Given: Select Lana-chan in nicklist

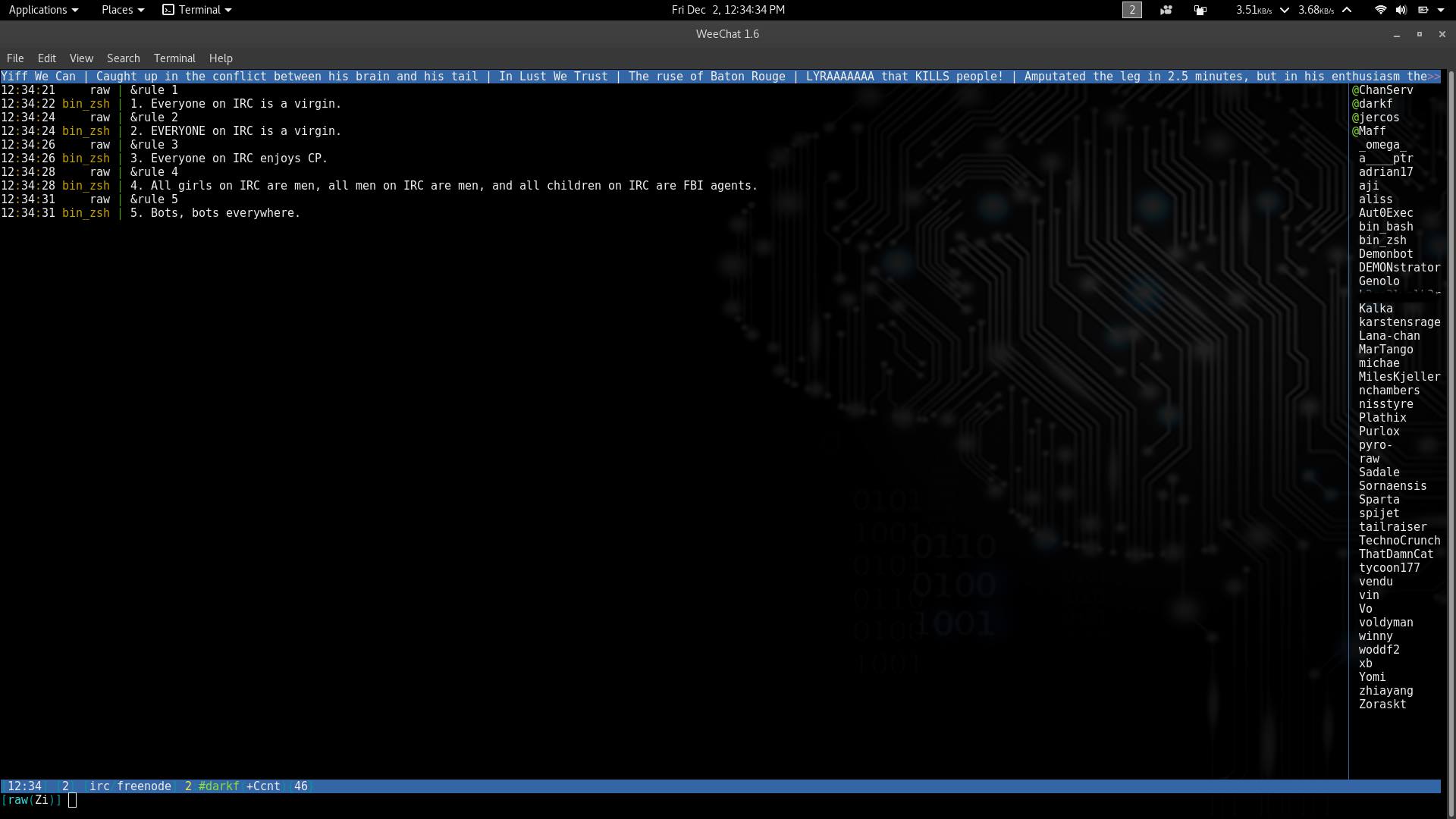Looking at the screenshot, I should tap(1389, 336).
